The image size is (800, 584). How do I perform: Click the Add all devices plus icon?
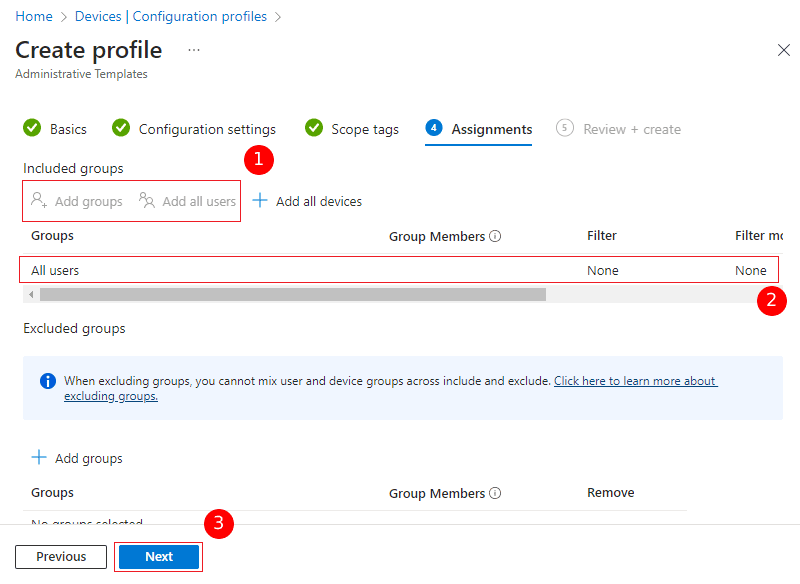(x=260, y=201)
